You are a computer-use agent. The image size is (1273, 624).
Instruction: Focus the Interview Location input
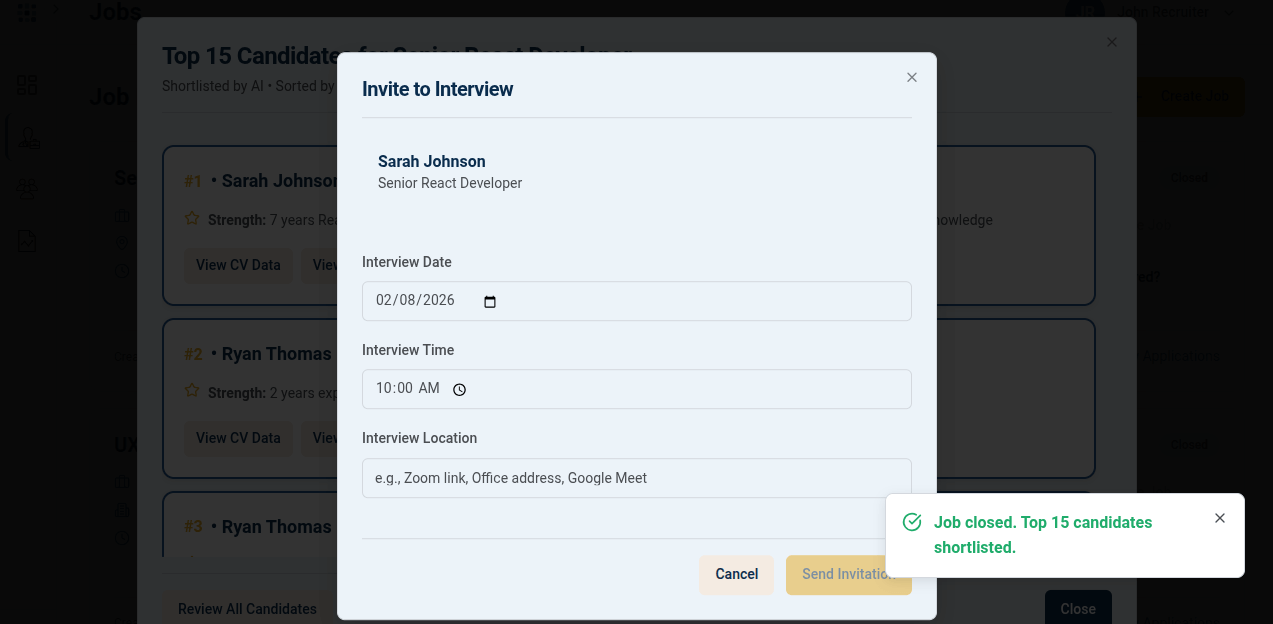click(636, 478)
